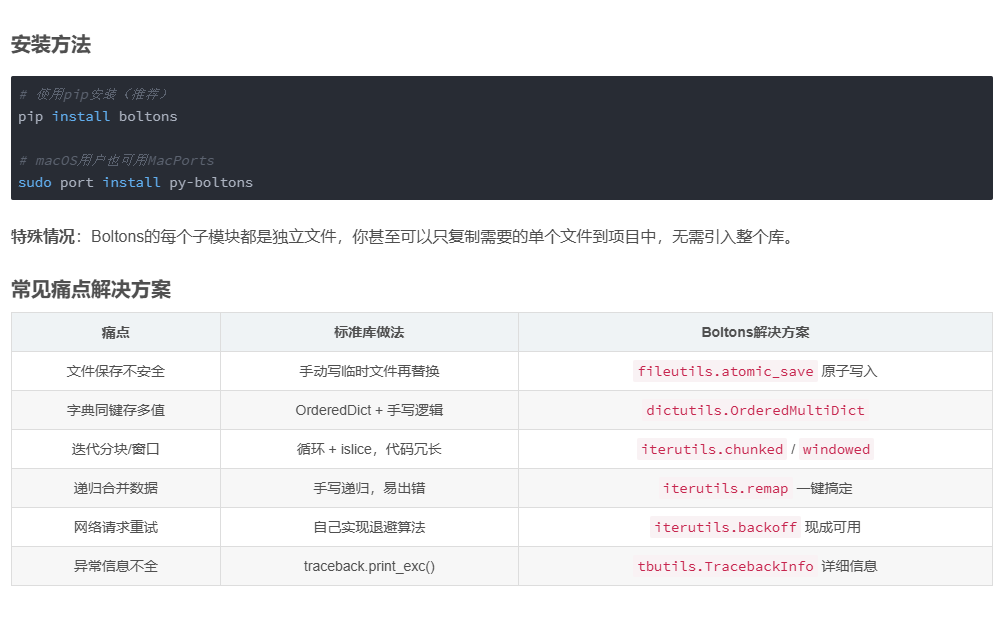The image size is (1008, 619).
Task: Click the cell 文件保存不安全
Action: (116, 372)
